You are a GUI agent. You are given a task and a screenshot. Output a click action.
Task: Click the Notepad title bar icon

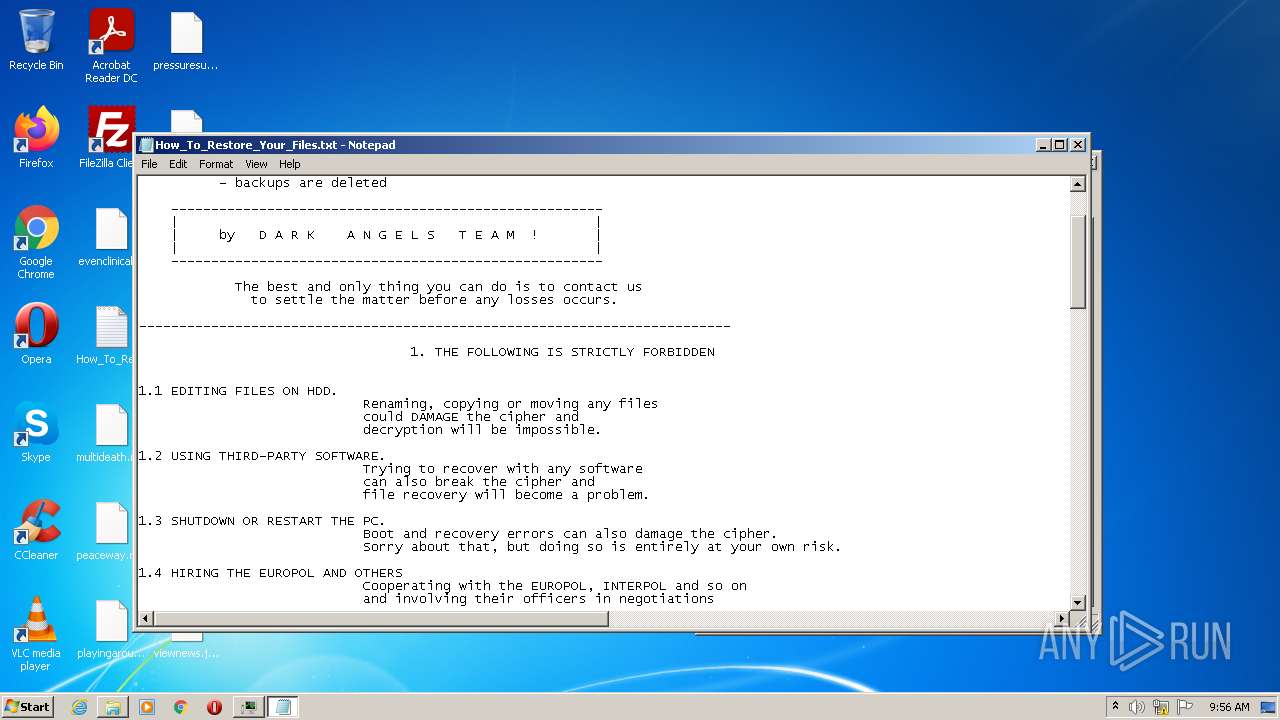point(146,145)
